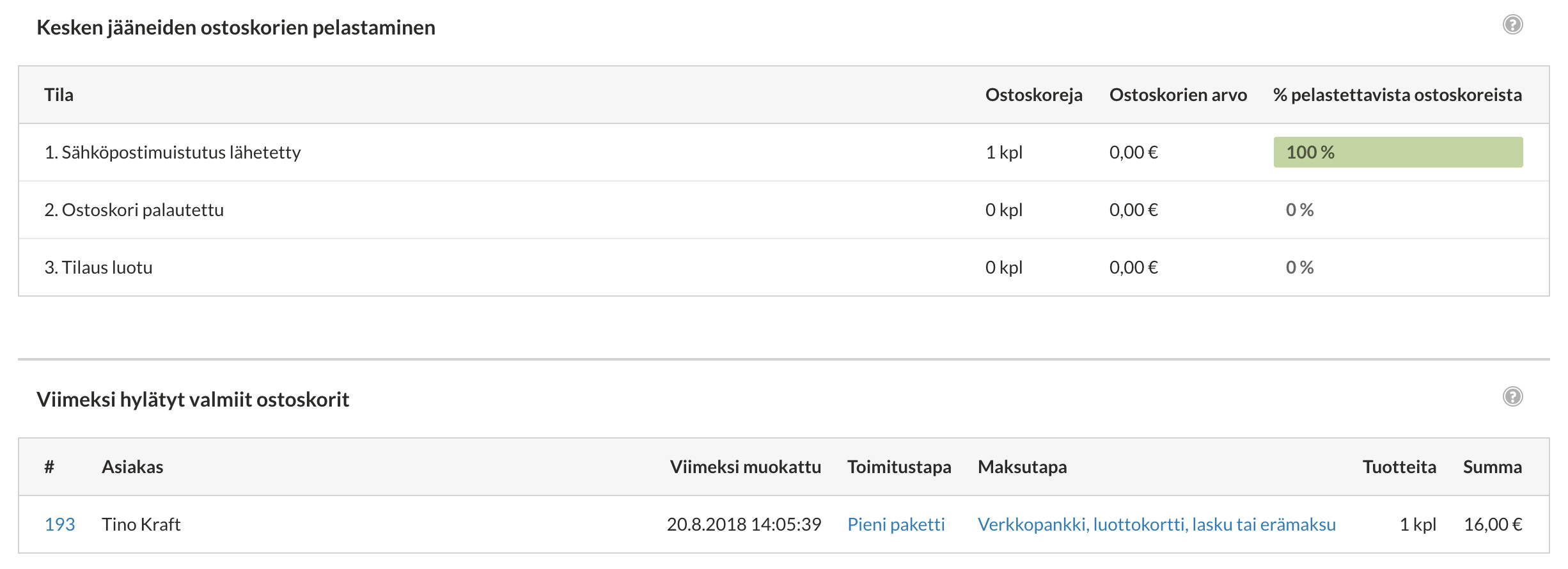Click the green 100 % progress bar
This screenshot has height=569, width=1568.
point(1398,152)
